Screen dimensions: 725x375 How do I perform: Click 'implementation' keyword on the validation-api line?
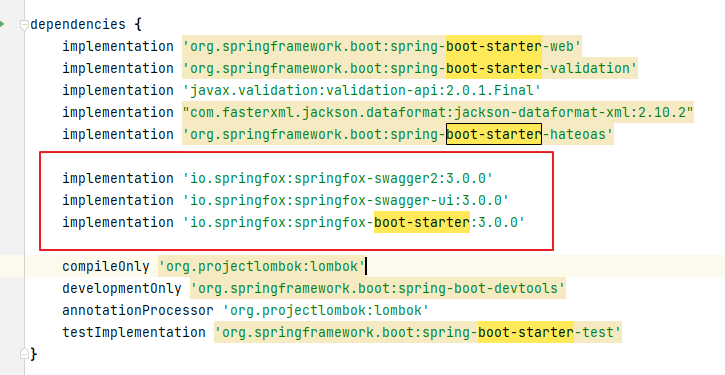click(118, 90)
